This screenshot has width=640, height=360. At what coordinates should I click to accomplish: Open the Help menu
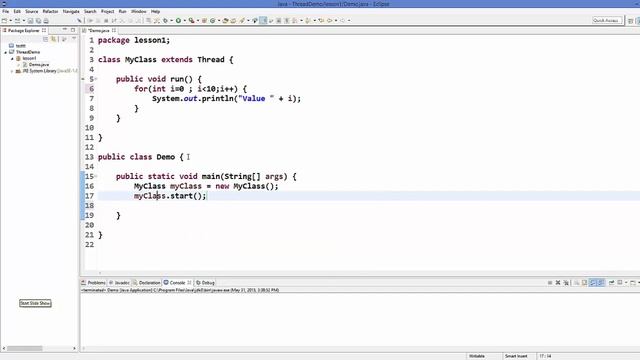[x=155, y=11]
